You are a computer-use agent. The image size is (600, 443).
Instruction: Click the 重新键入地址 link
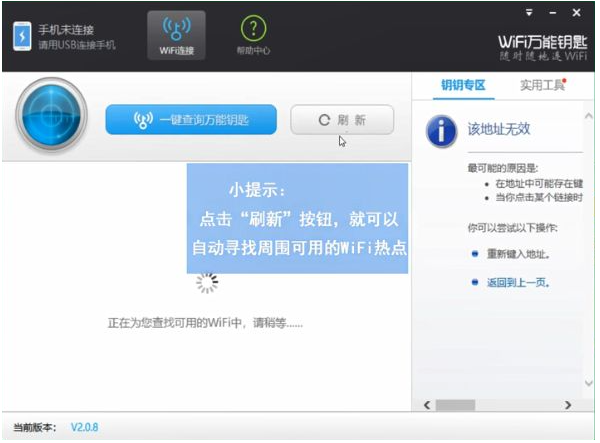coord(518,253)
